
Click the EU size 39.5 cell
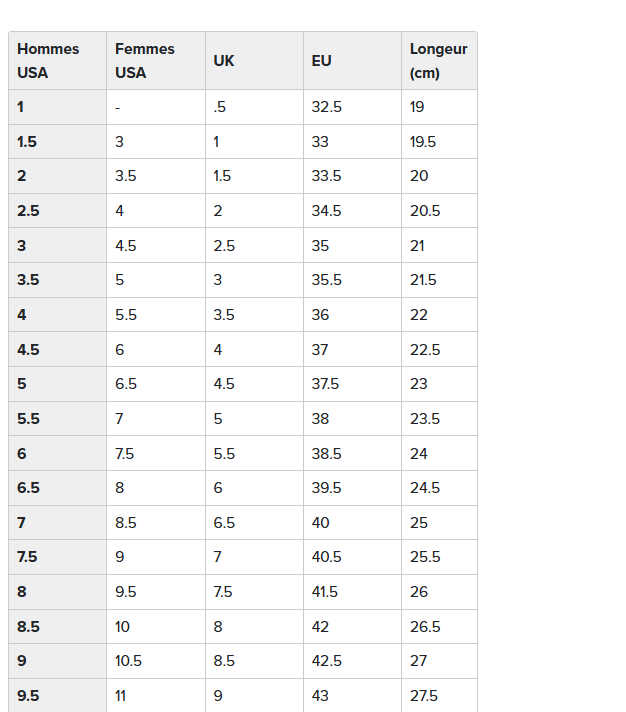point(327,488)
